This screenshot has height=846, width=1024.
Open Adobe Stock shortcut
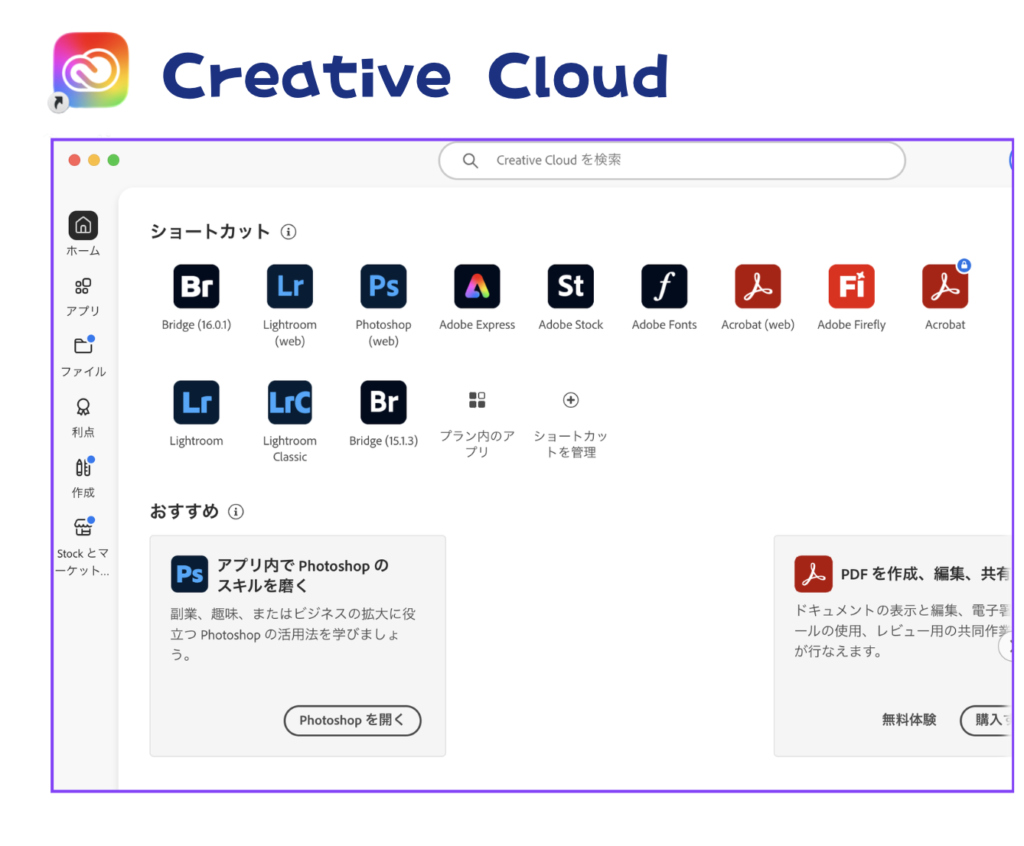570,287
